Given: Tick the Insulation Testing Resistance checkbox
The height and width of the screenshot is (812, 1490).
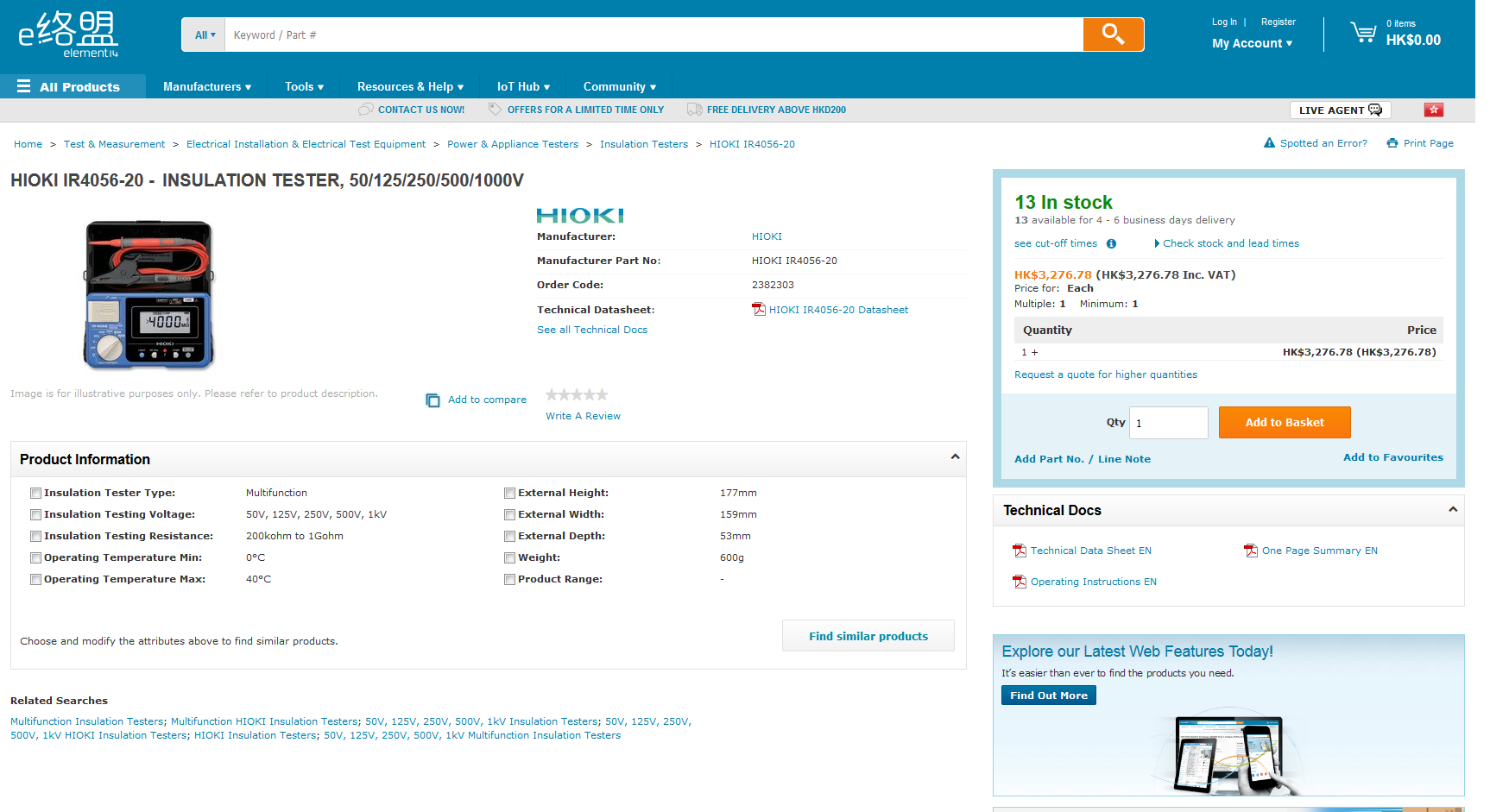Looking at the screenshot, I should pyautogui.click(x=35, y=537).
